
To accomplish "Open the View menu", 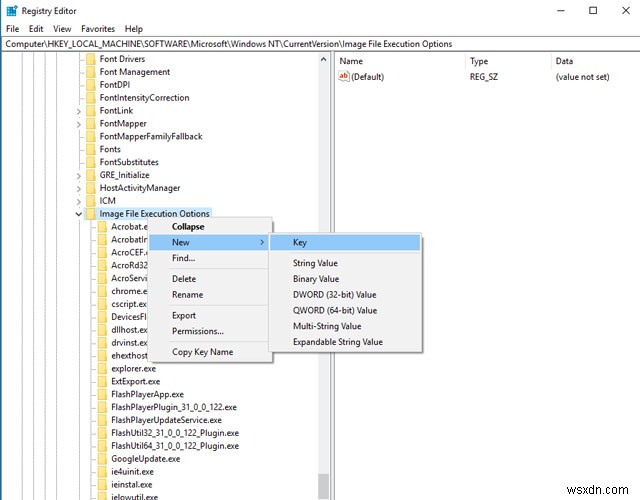I will tap(62, 29).
